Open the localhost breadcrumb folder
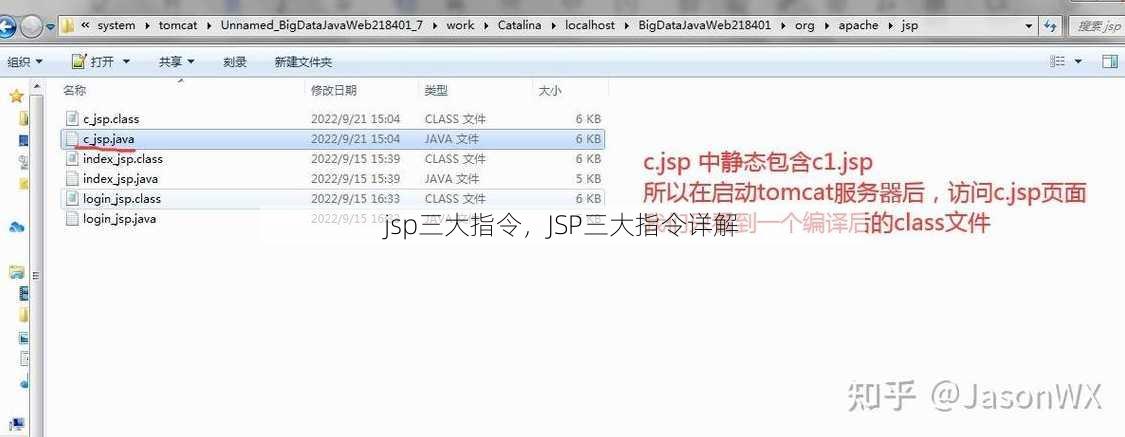The height and width of the screenshot is (437, 1125). click(590, 25)
